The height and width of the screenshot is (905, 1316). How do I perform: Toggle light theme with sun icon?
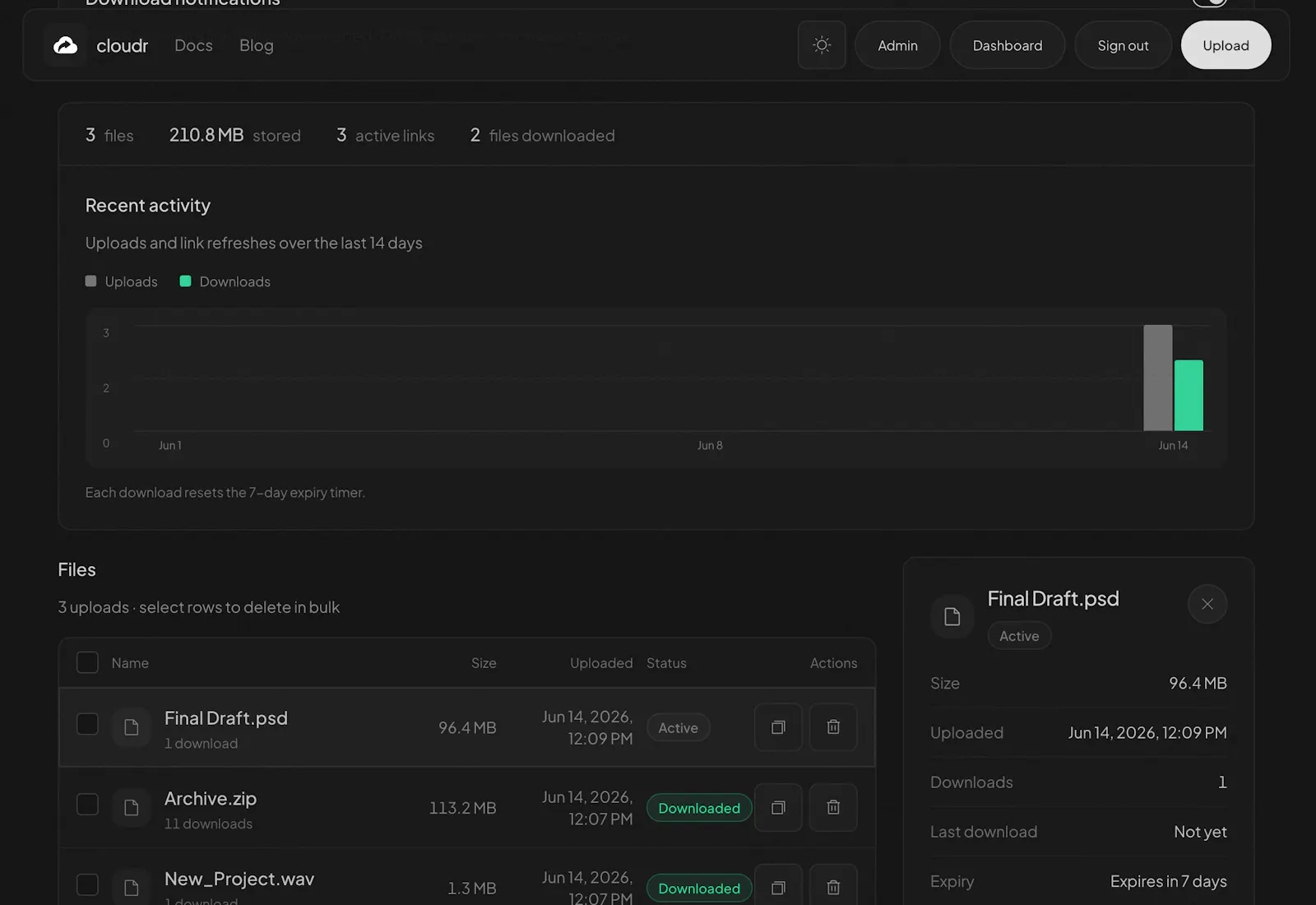point(822,45)
